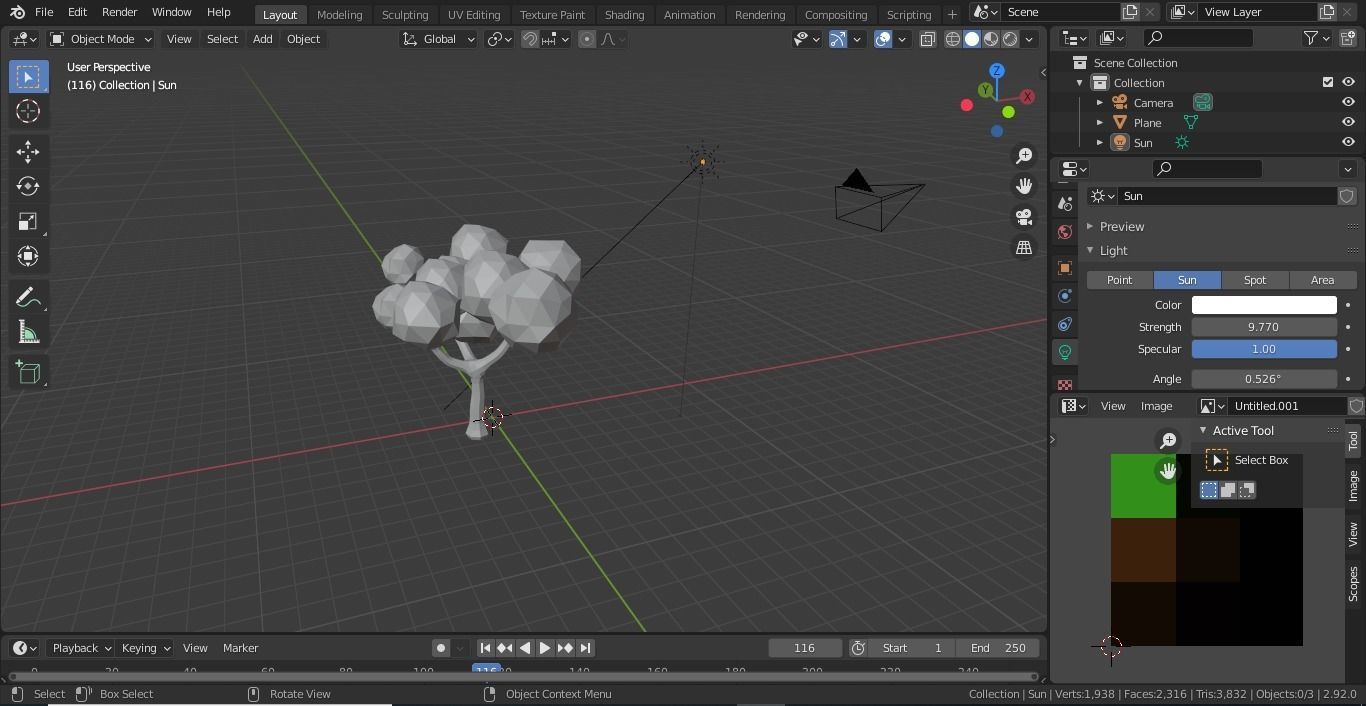Open the Object Mode dropdown
Image resolution: width=1366 pixels, height=706 pixels.
pos(100,38)
